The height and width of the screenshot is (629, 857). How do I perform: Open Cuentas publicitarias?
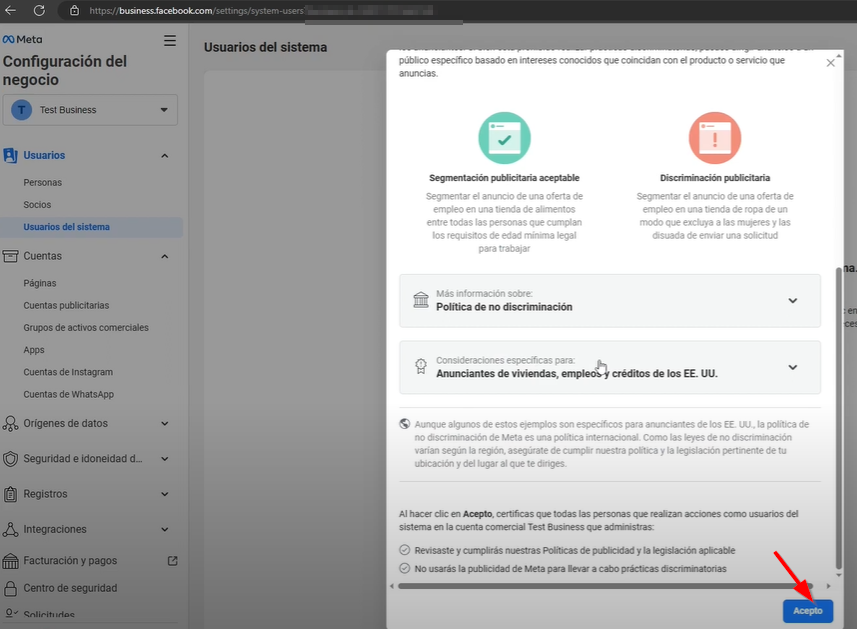66,305
